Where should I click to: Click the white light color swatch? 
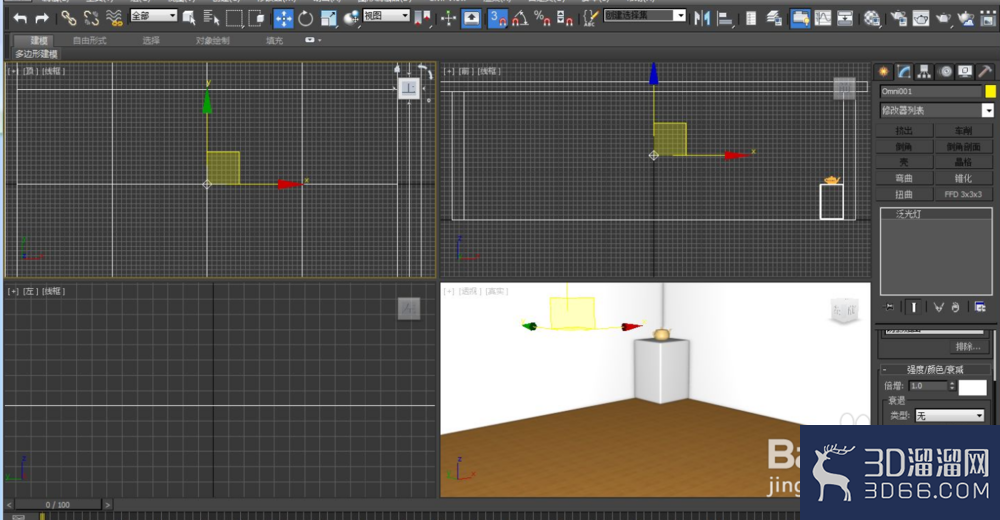point(972,387)
